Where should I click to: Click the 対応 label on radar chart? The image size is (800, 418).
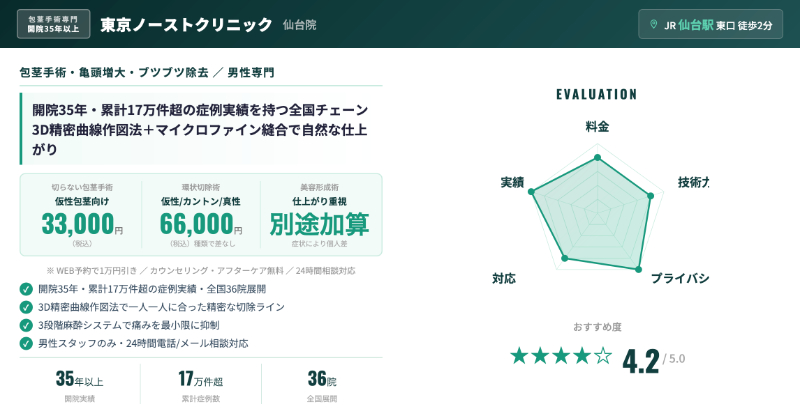(x=504, y=278)
